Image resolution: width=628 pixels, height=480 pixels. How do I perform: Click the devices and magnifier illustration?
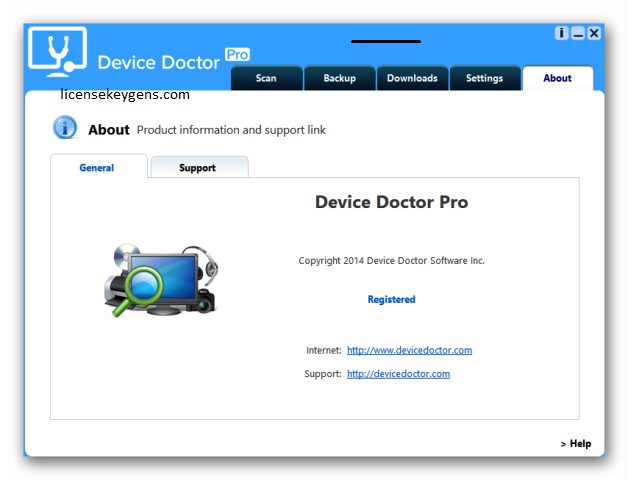[x=161, y=280]
